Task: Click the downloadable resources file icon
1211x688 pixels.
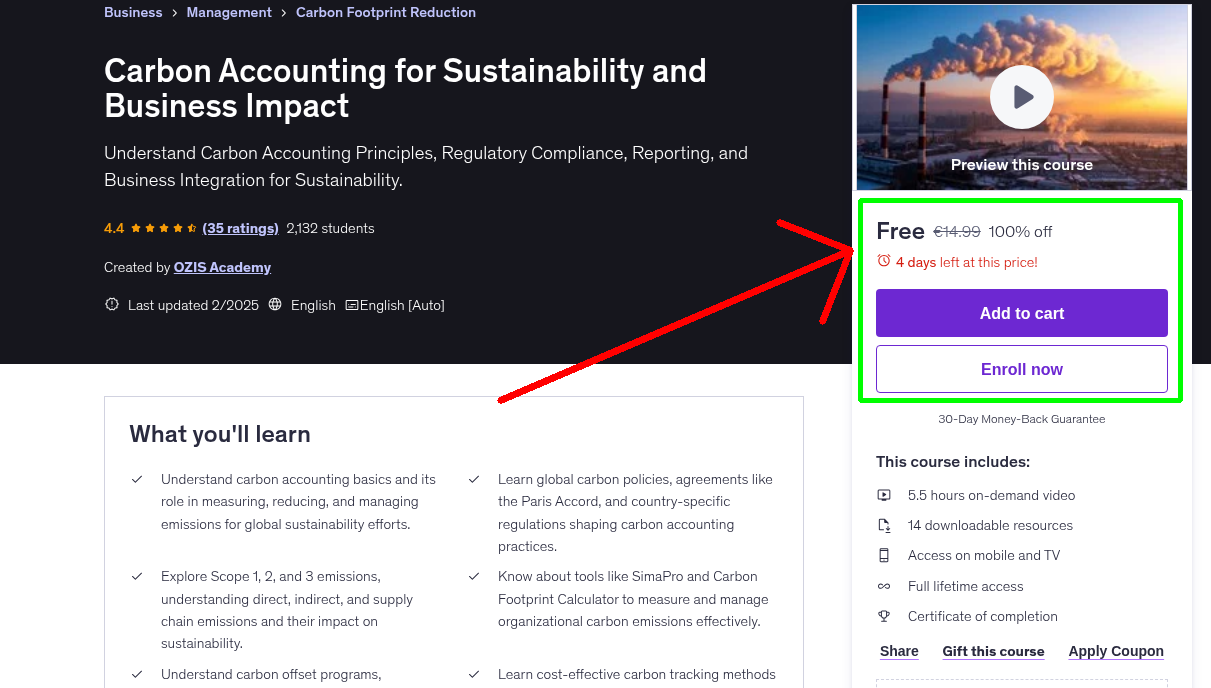Action: click(x=884, y=524)
